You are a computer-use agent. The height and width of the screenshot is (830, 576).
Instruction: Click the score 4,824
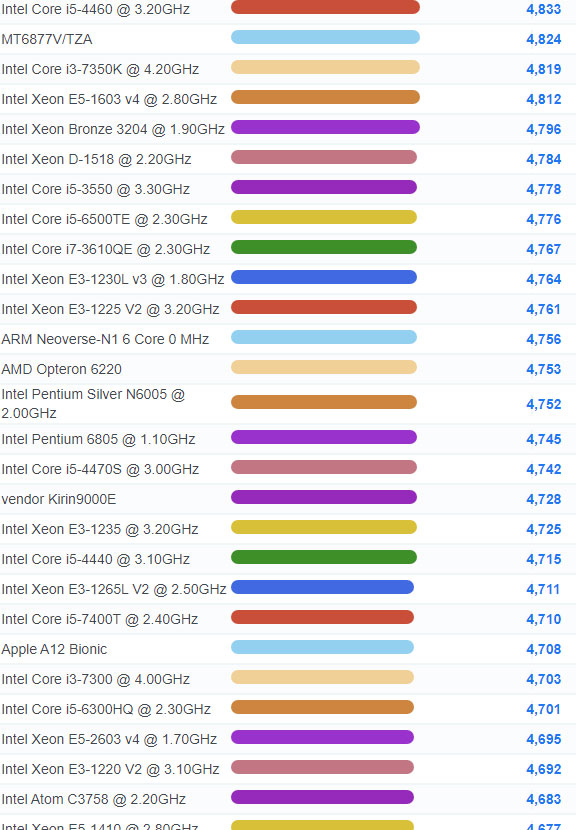click(544, 39)
